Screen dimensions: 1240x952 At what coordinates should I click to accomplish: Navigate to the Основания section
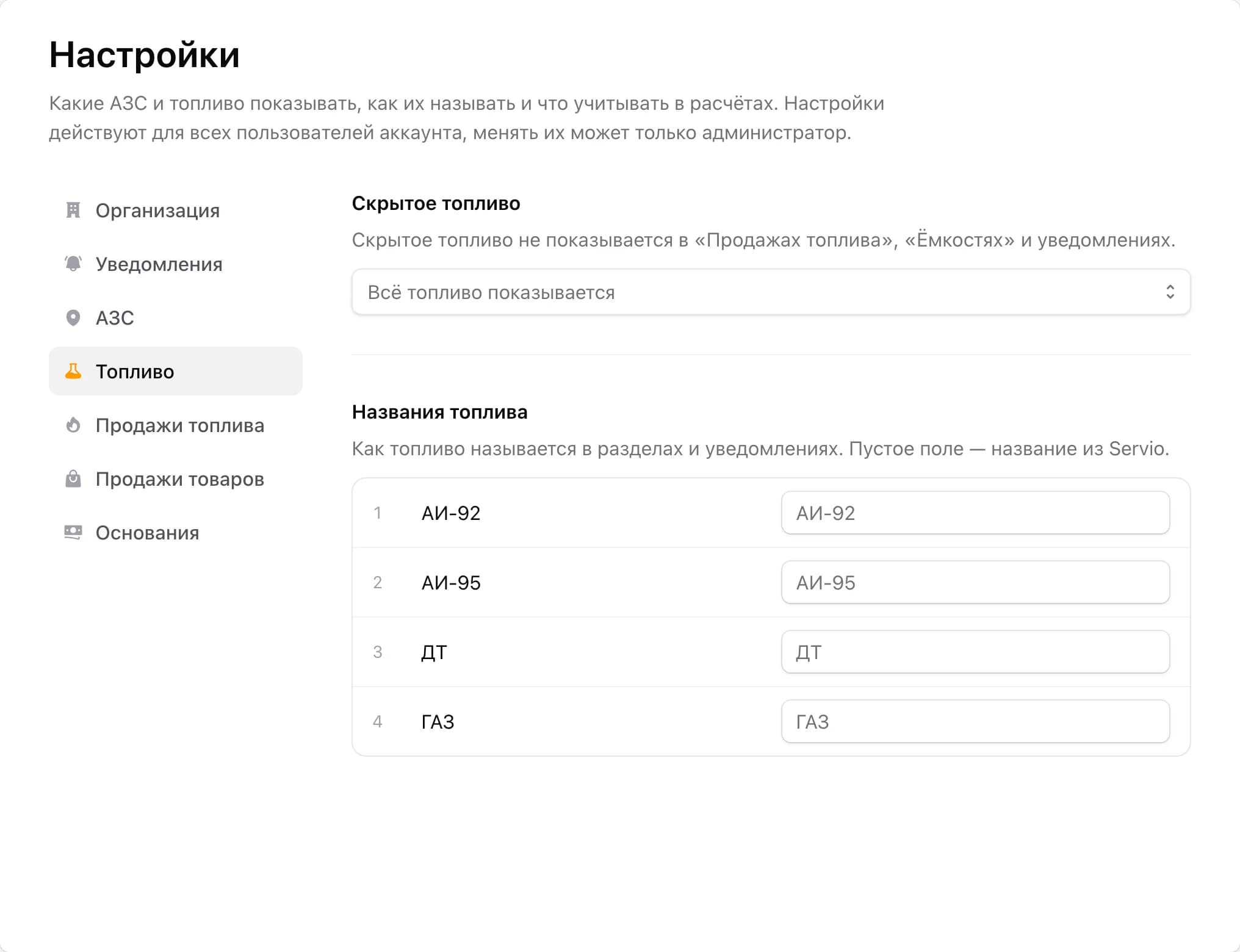click(176, 533)
